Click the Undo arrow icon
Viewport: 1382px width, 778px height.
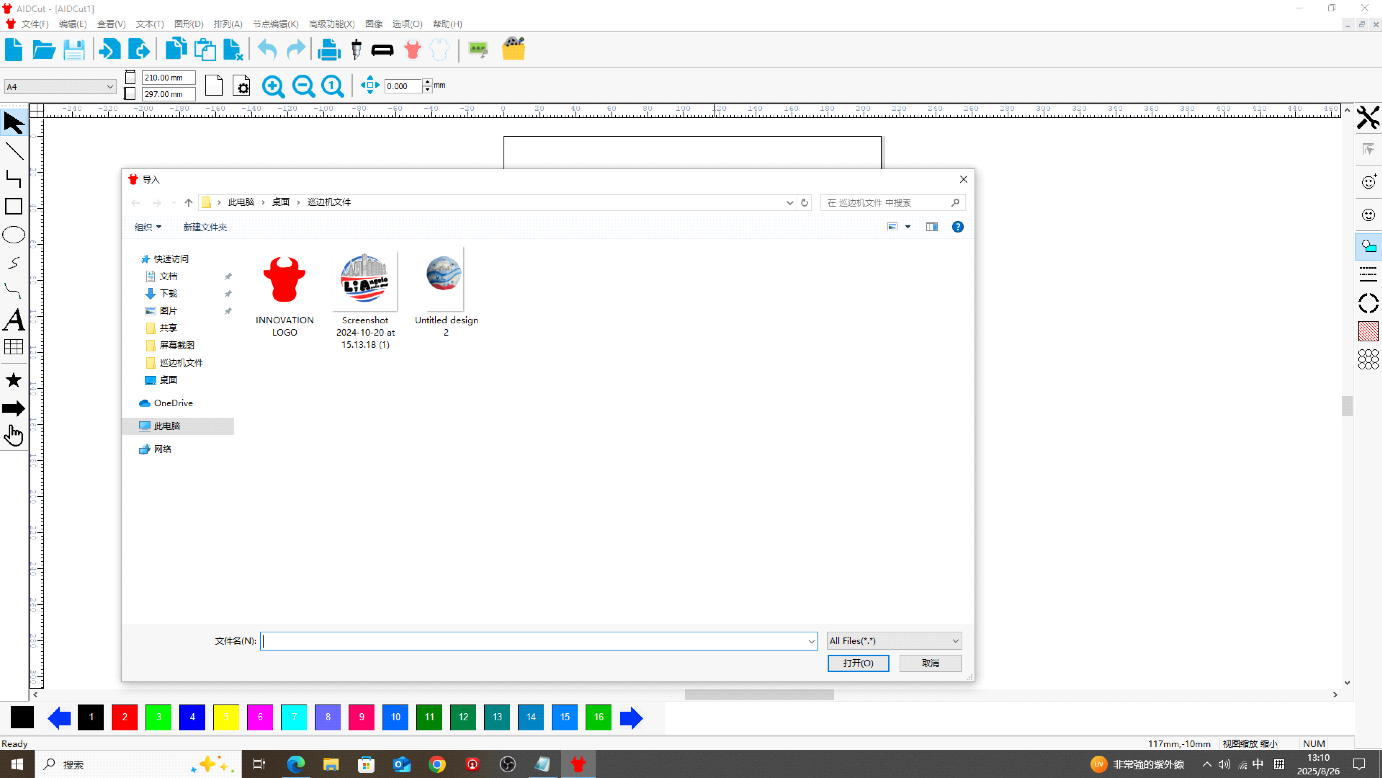click(267, 49)
